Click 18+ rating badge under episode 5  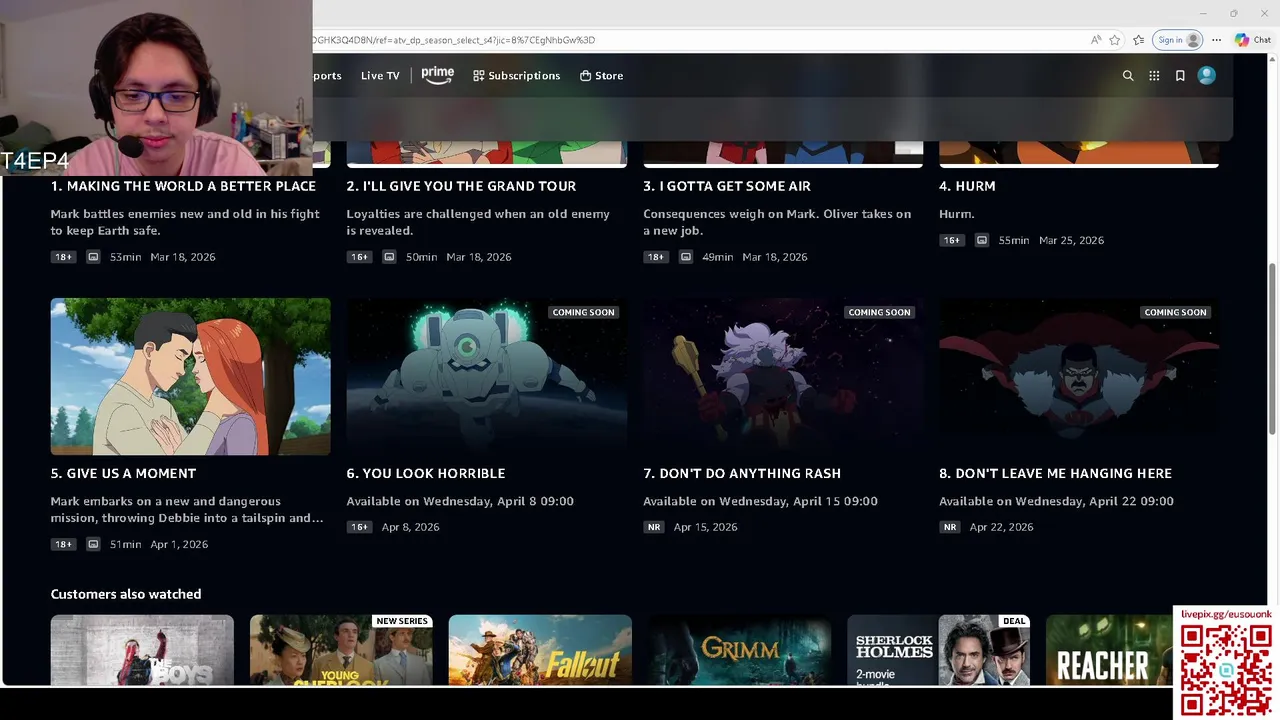pyautogui.click(x=63, y=544)
